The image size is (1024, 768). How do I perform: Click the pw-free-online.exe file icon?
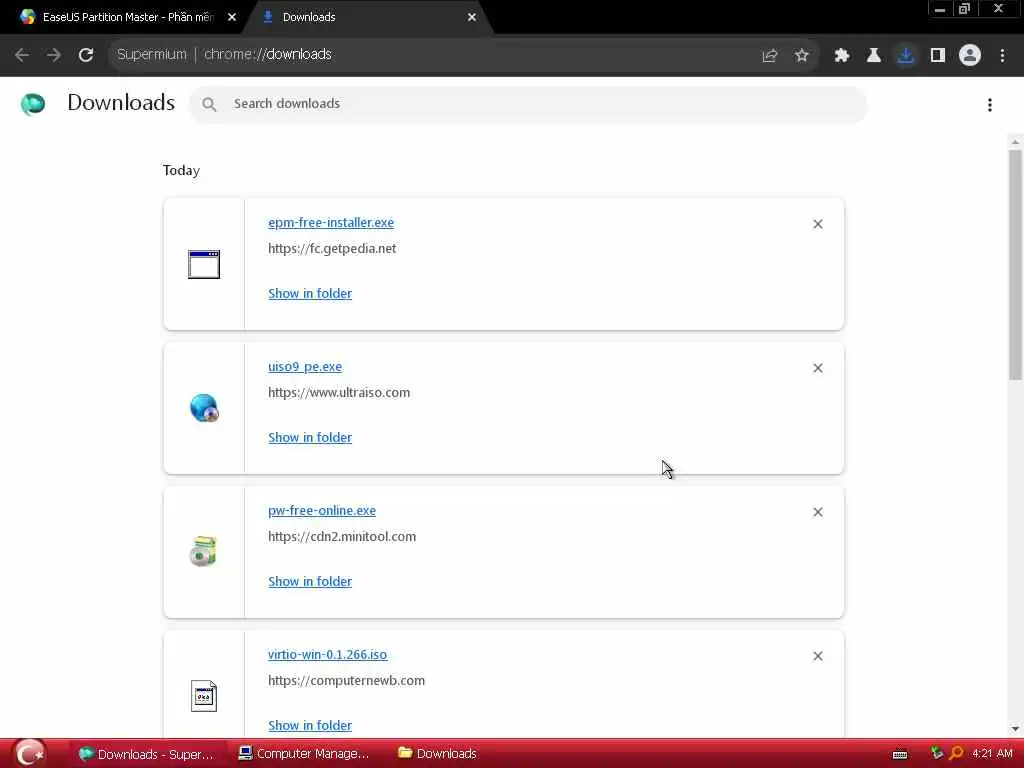click(203, 551)
